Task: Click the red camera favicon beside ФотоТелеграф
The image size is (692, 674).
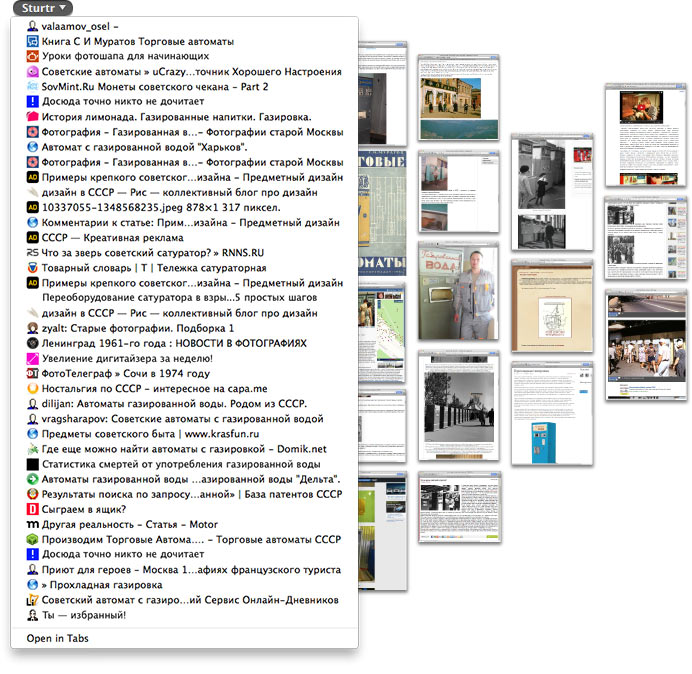Action: [x=32, y=373]
